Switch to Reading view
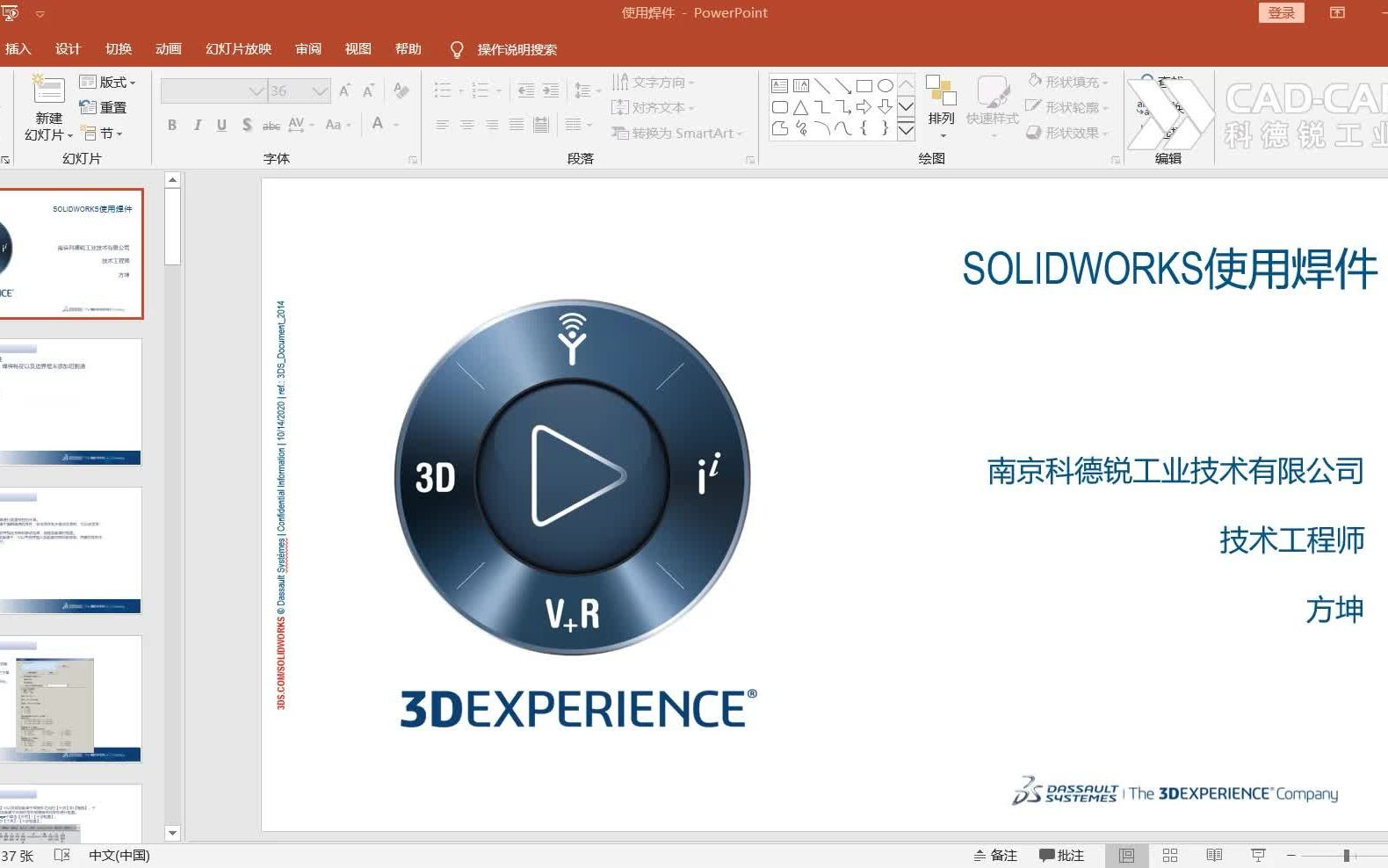Image resolution: width=1388 pixels, height=868 pixels. click(1214, 855)
